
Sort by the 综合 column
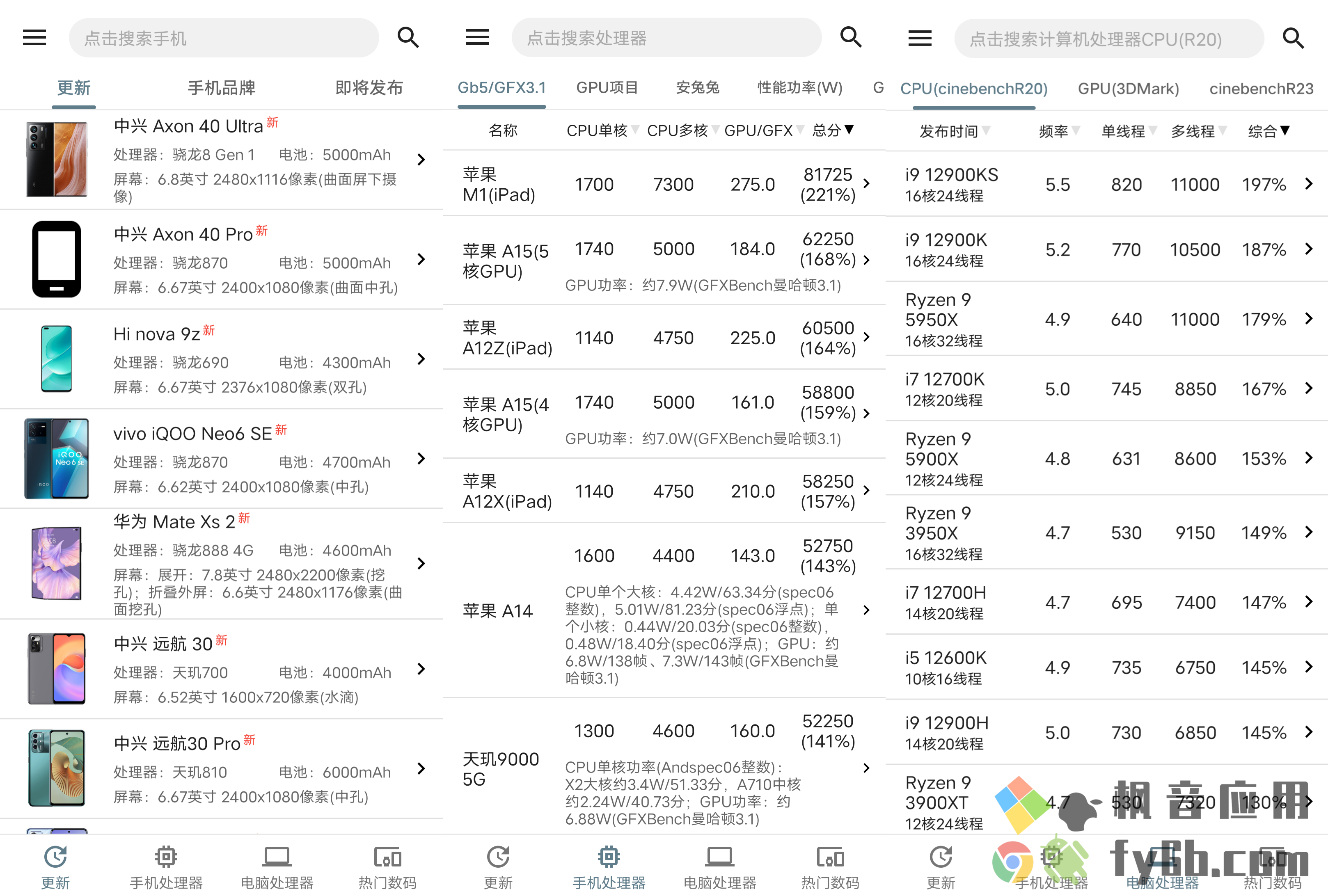pos(1268,131)
